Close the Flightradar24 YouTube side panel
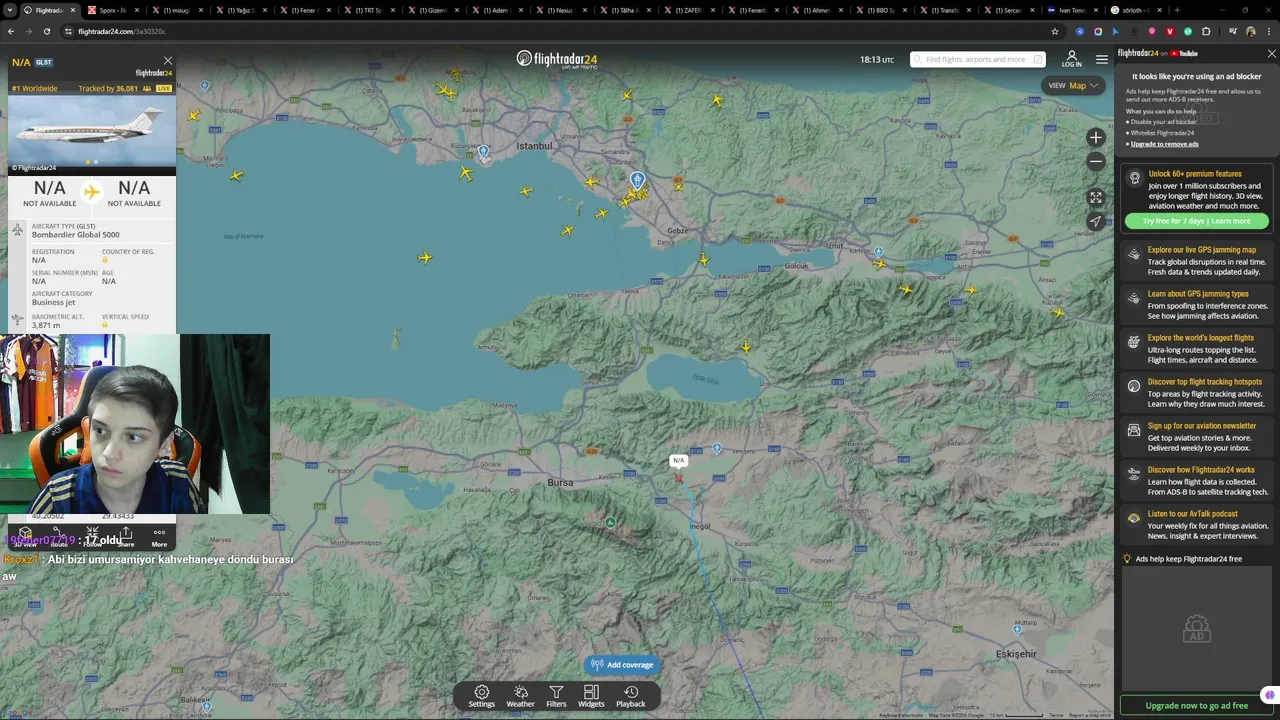 (x=1271, y=54)
